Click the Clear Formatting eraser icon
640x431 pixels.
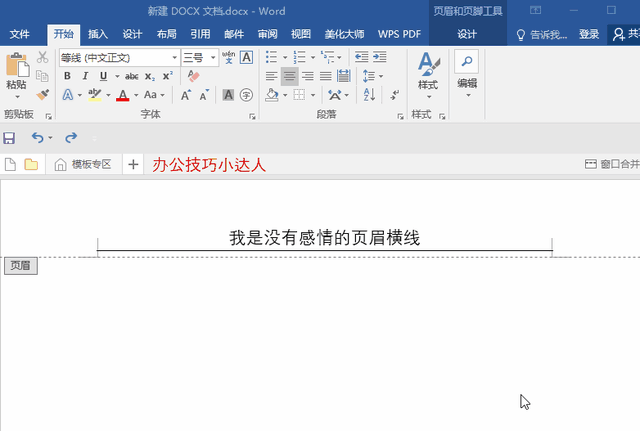coord(194,76)
